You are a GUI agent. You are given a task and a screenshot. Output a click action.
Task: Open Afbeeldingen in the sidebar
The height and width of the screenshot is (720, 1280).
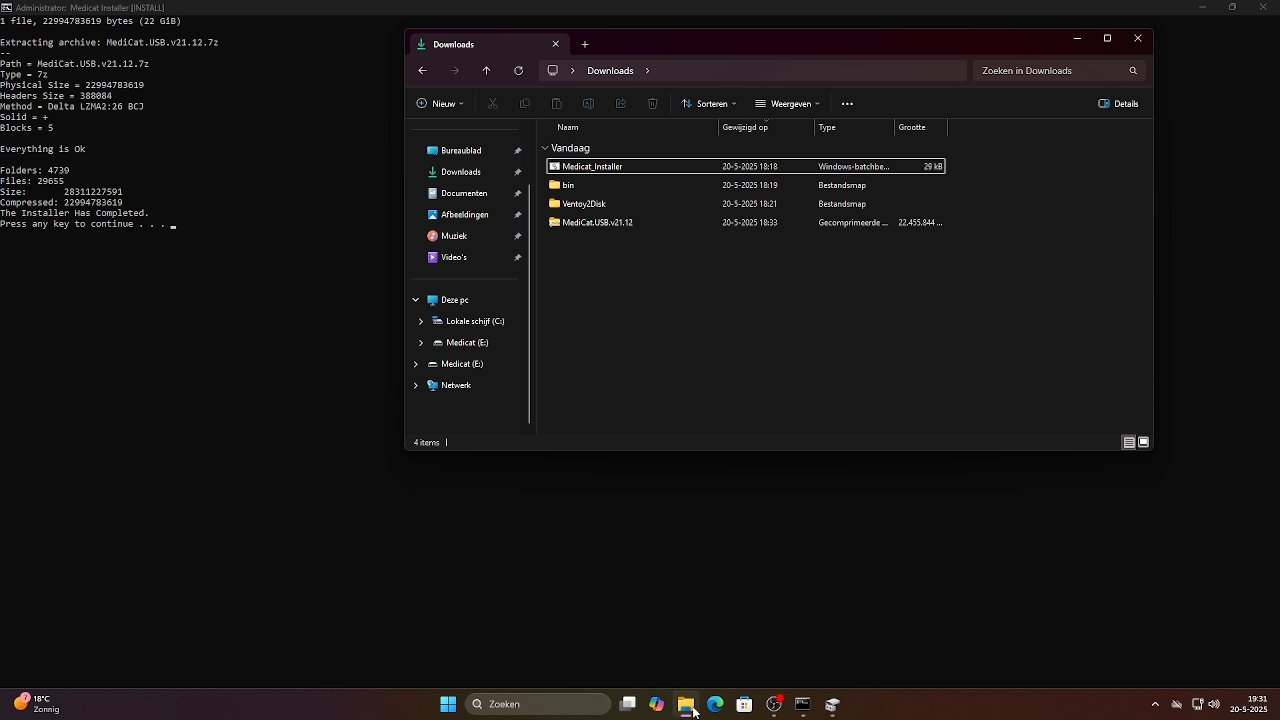[x=464, y=215]
